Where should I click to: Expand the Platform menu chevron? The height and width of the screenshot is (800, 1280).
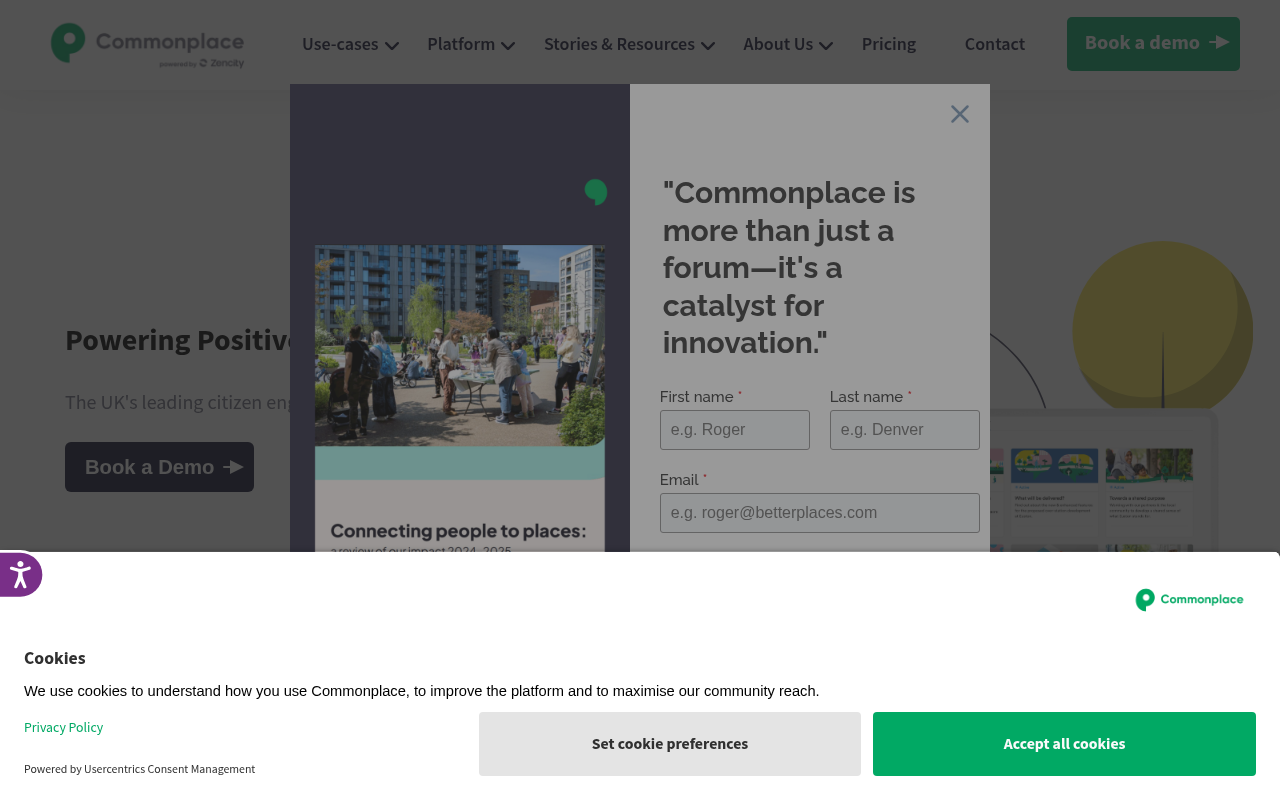[x=508, y=45]
